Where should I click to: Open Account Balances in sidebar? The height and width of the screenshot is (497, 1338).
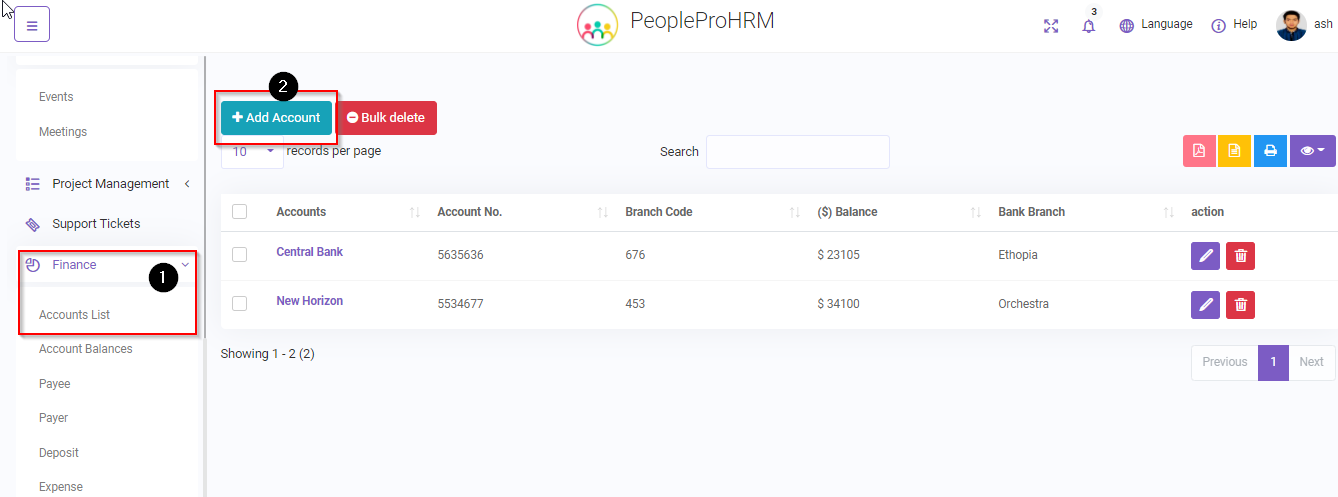click(x=85, y=349)
